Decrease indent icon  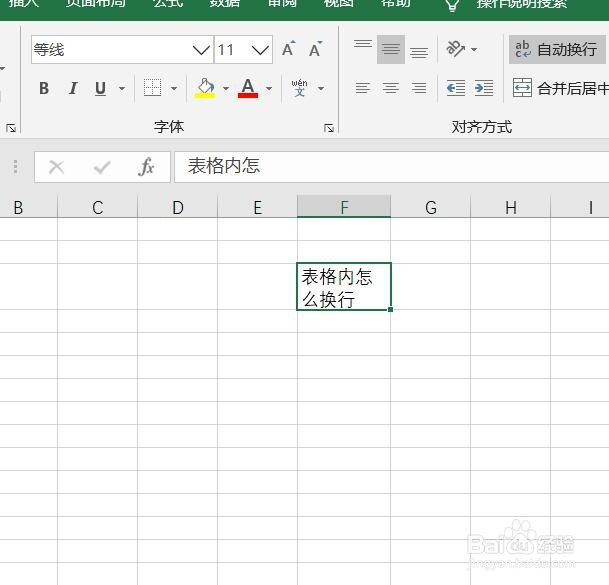(x=456, y=88)
